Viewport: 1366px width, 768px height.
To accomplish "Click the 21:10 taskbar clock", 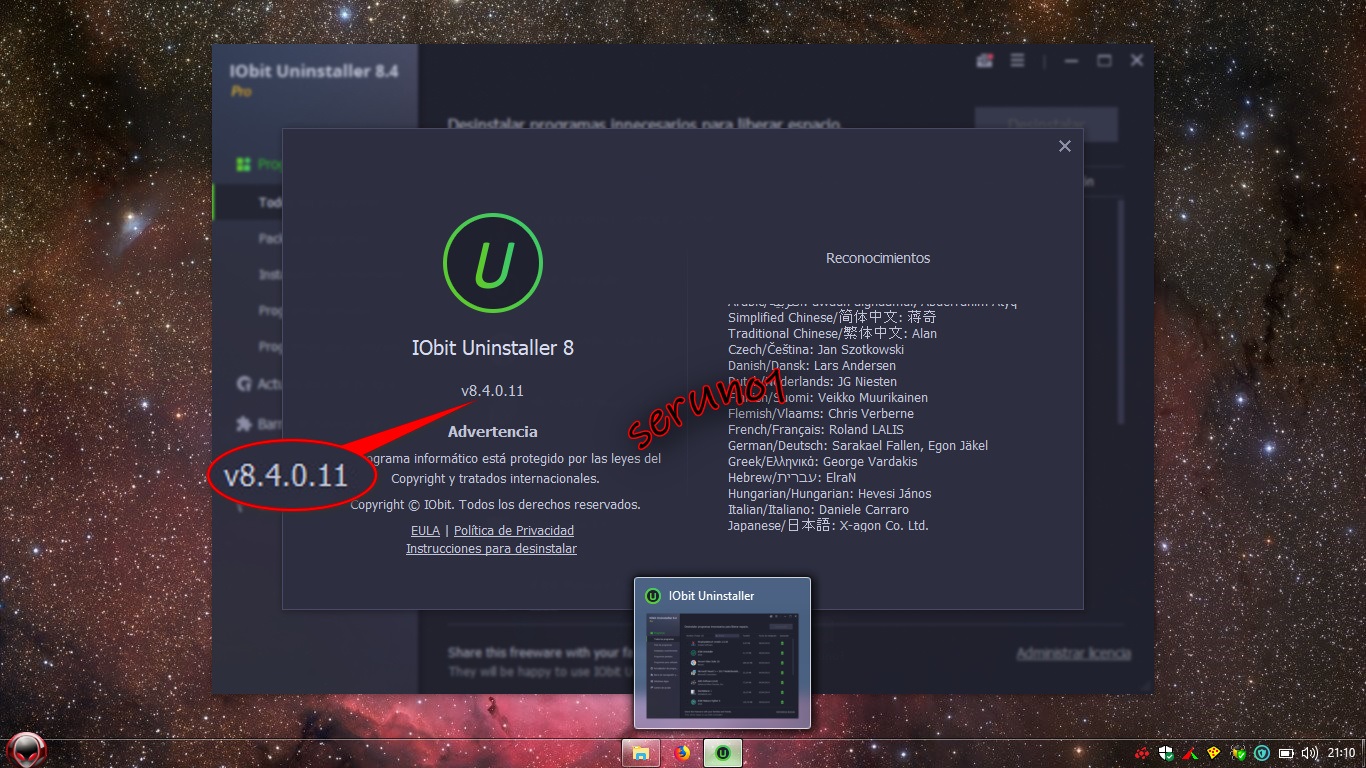I will (1341, 753).
